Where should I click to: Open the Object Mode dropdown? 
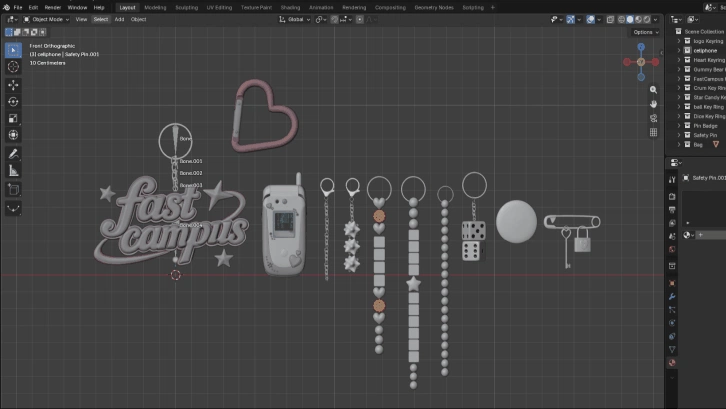(46, 19)
